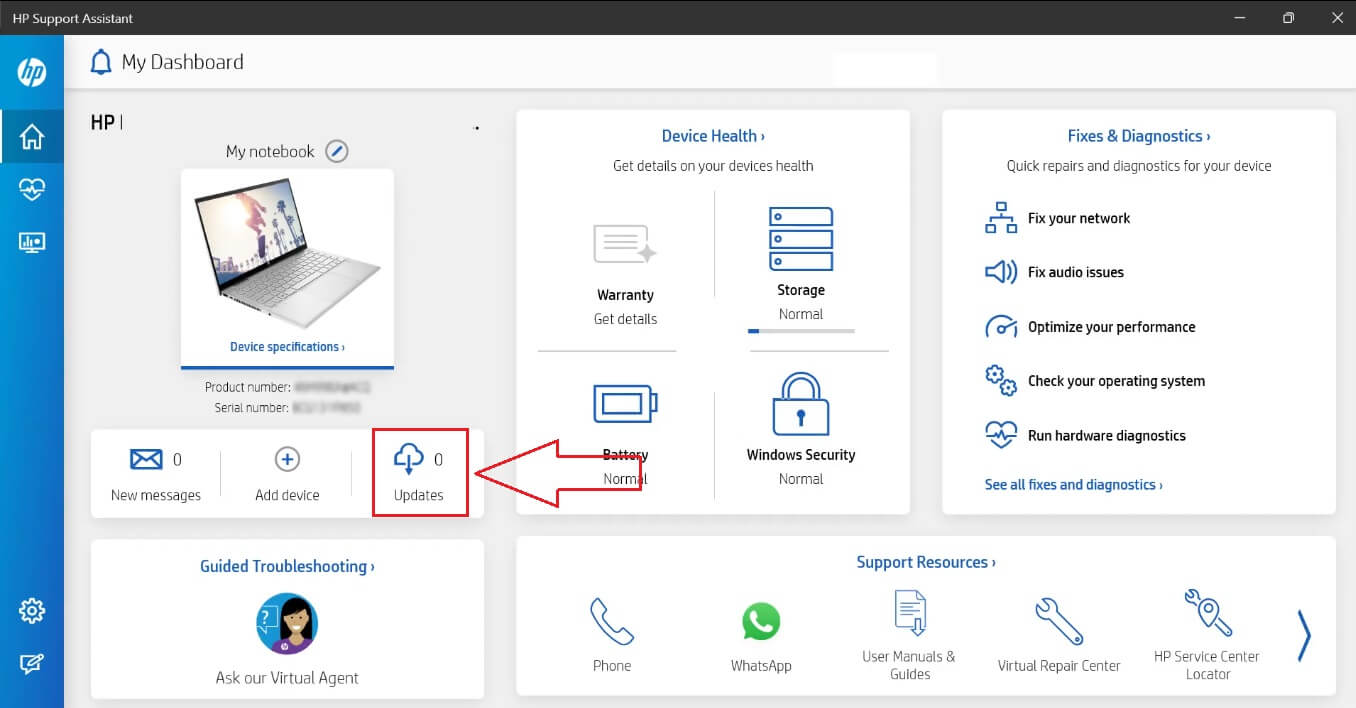Click the Fix your network text

1079,218
